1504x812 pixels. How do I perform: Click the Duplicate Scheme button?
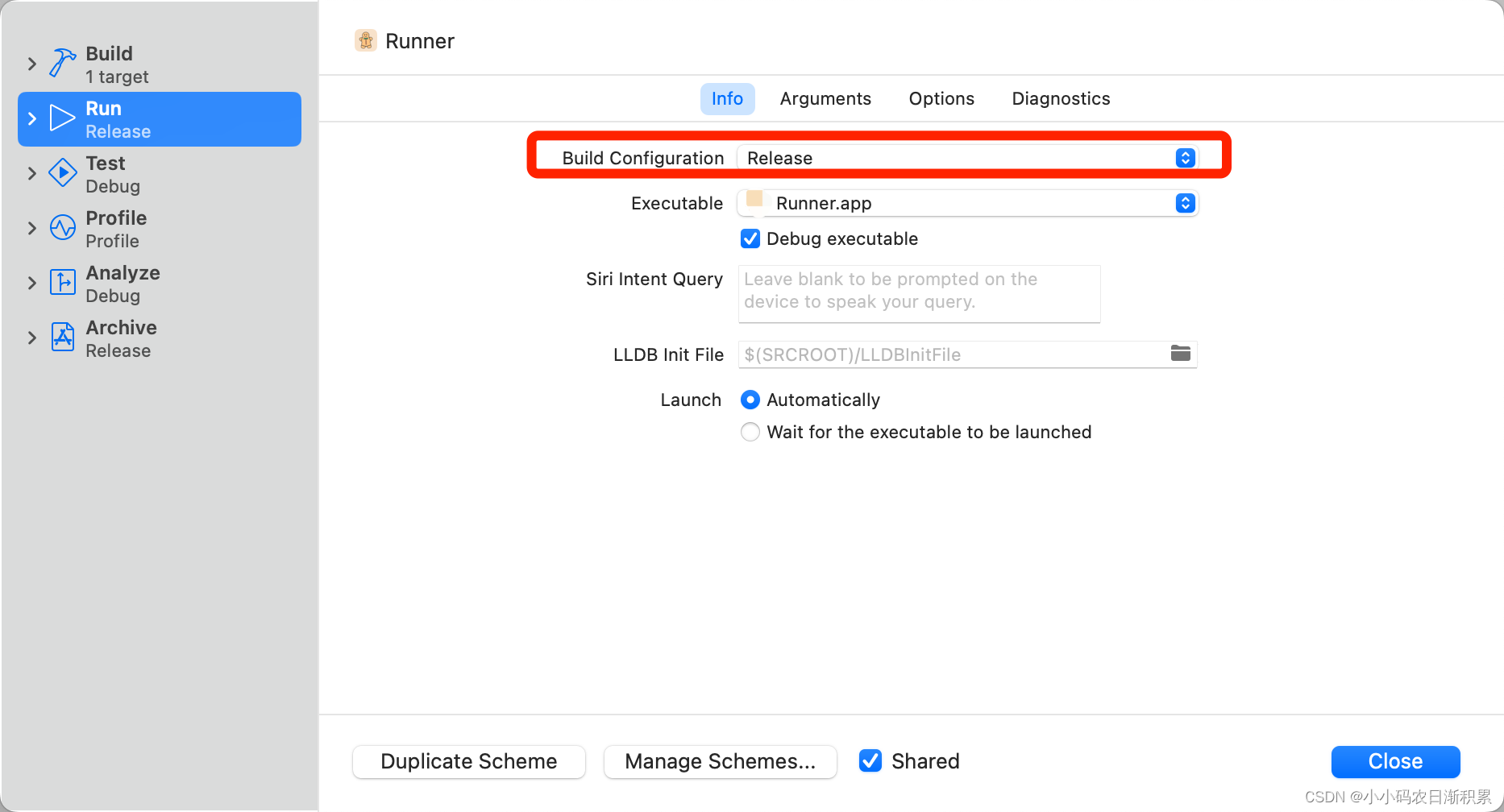click(469, 761)
